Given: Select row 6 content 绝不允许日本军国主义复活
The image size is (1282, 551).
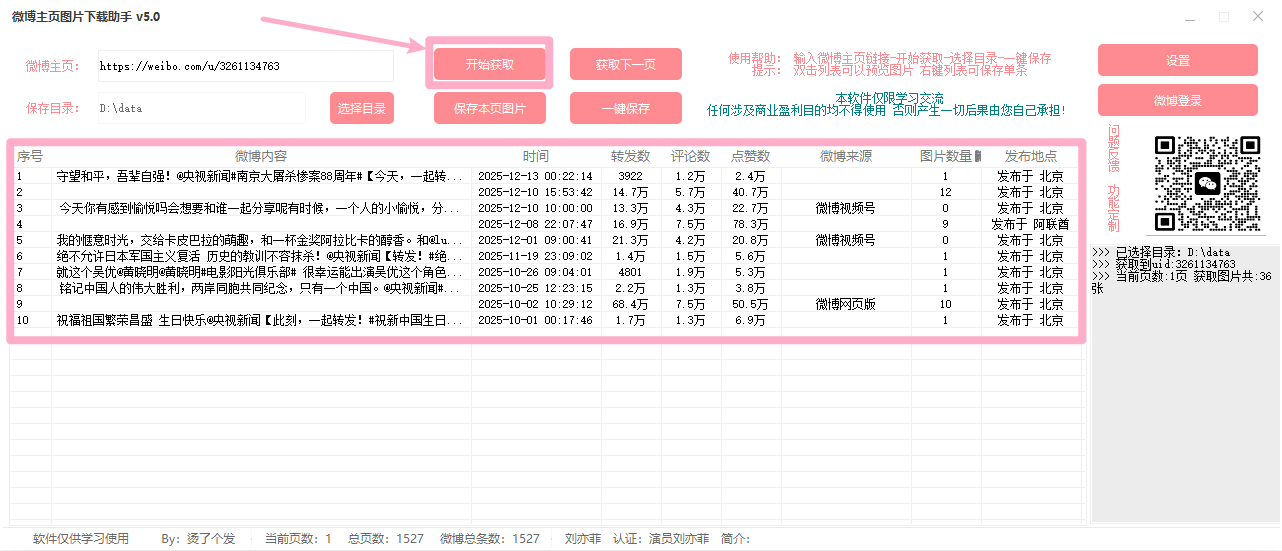Looking at the screenshot, I should [261, 256].
